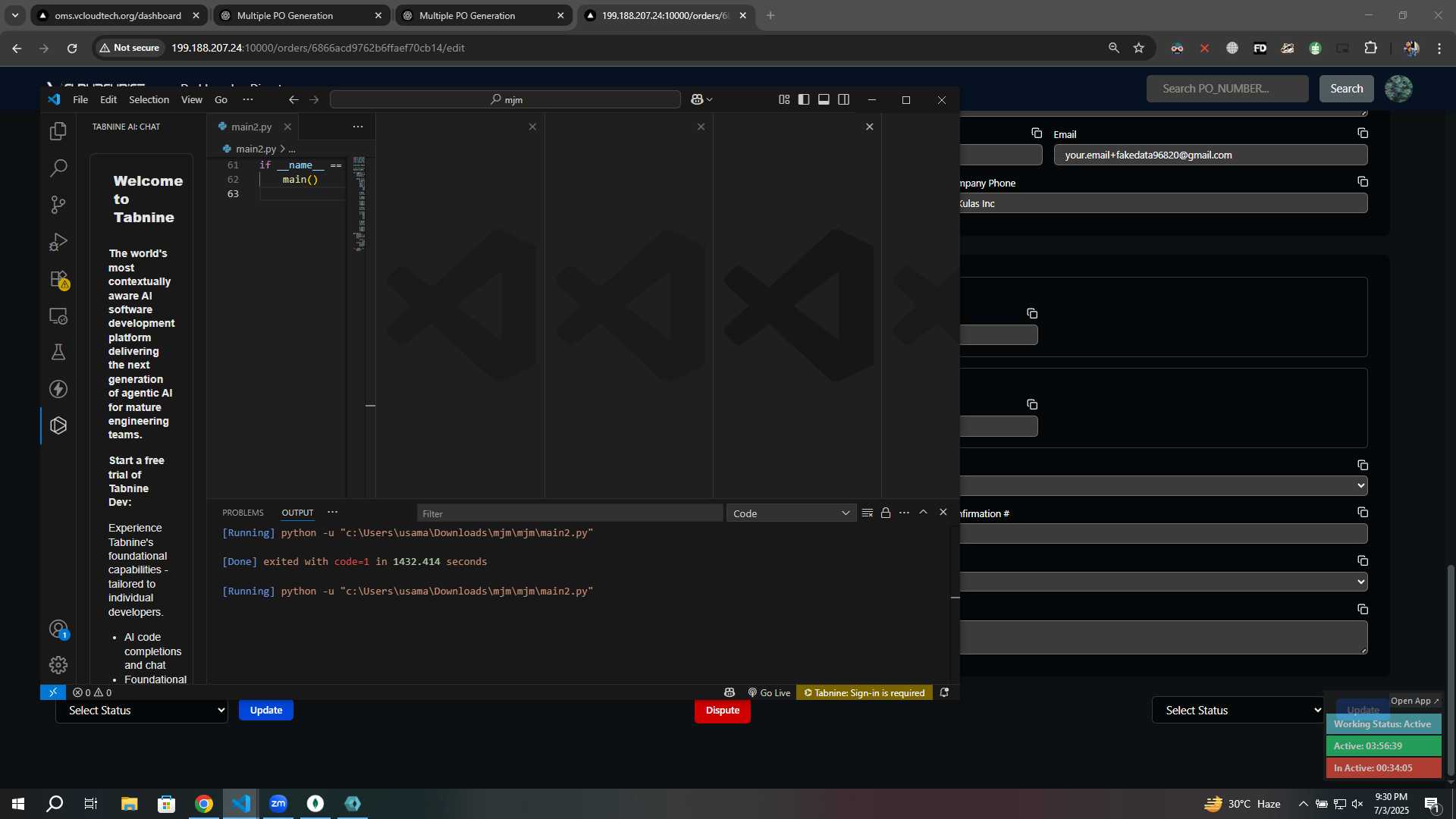This screenshot has height=819, width=1456.
Task: Open notifications bell in VS Code status bar
Action: pos(944,692)
